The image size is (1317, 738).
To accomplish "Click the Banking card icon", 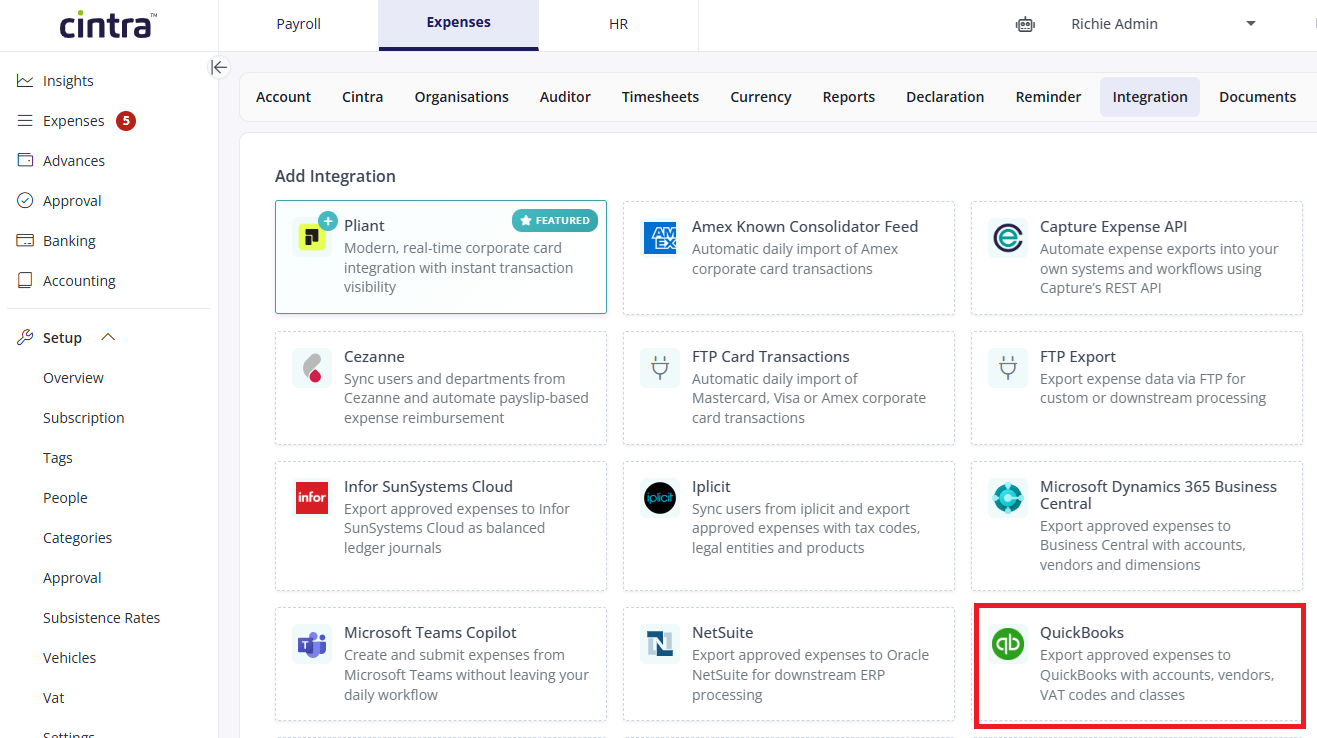I will 25,240.
